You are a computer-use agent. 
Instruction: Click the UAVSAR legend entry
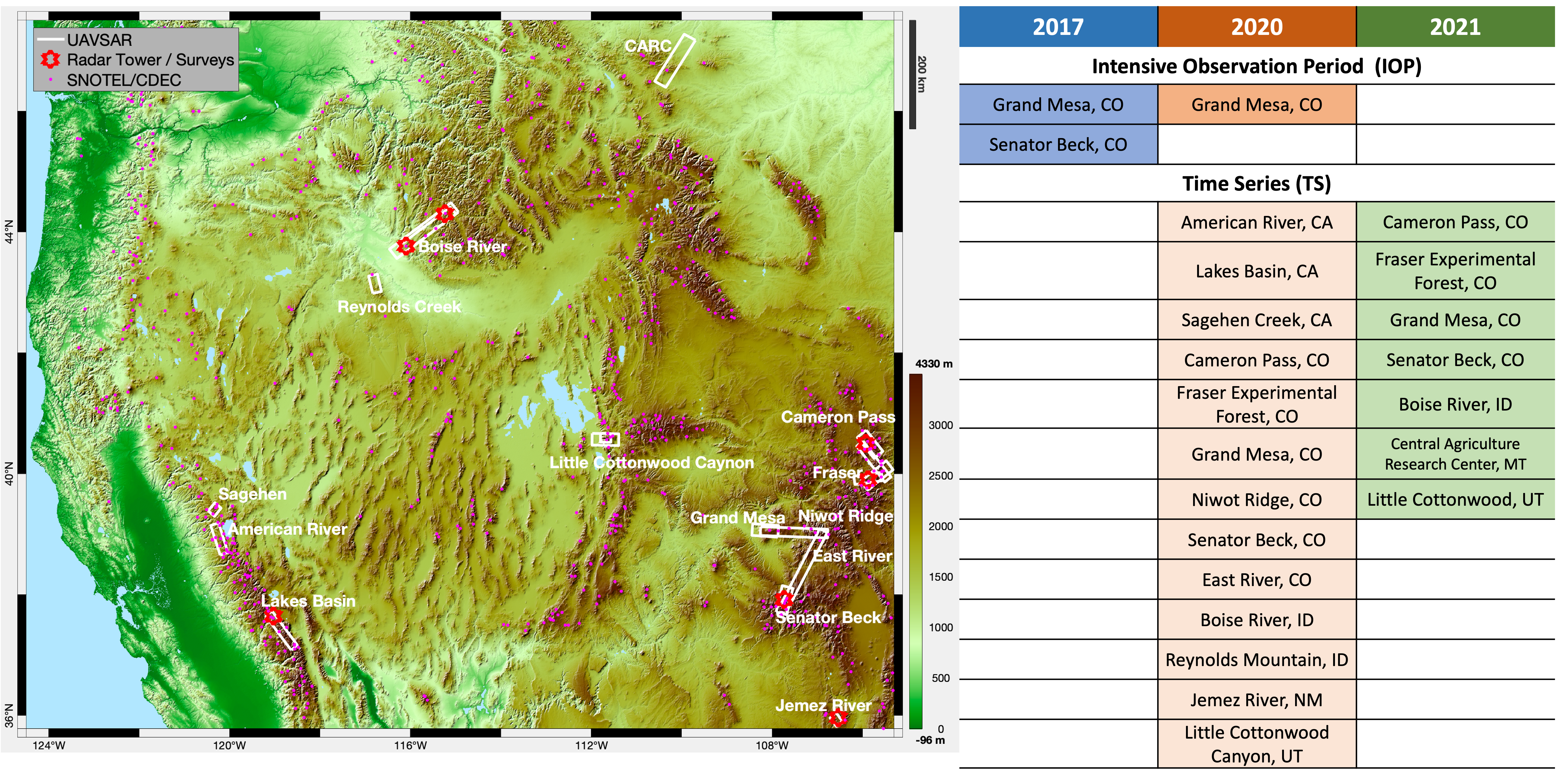(x=85, y=40)
